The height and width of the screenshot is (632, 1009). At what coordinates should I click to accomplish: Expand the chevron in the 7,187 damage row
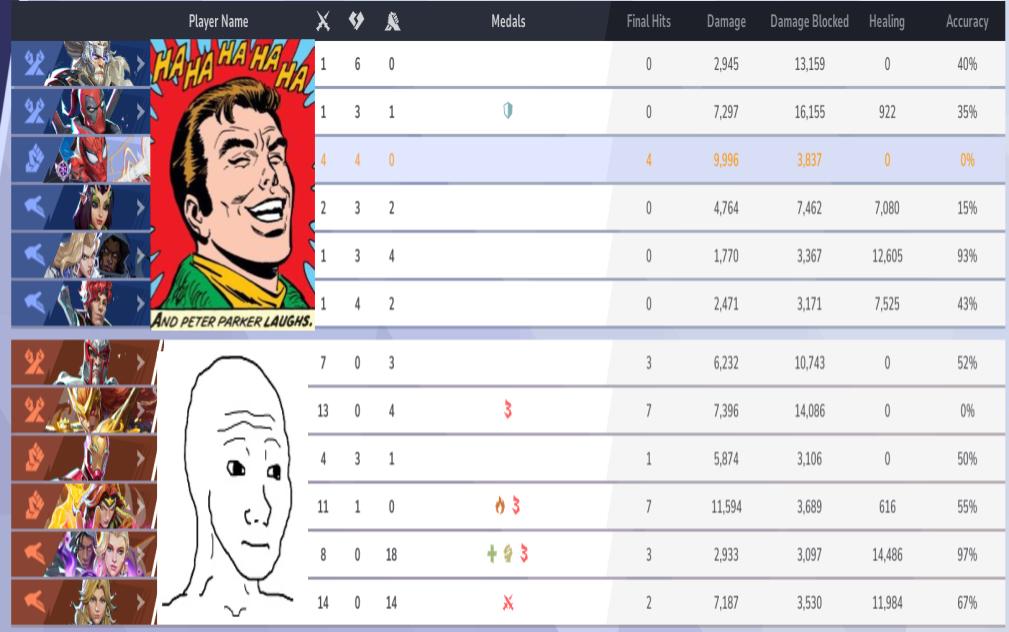click(x=140, y=602)
